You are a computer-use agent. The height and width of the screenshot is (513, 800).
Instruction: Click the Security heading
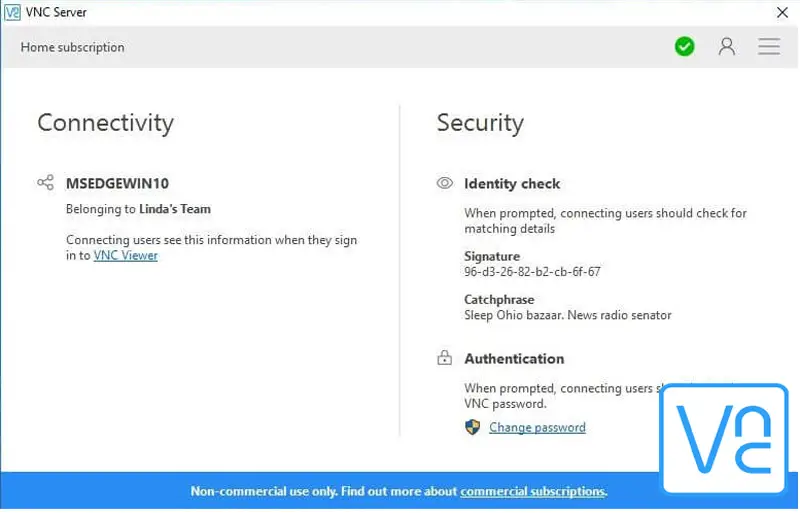tap(480, 123)
